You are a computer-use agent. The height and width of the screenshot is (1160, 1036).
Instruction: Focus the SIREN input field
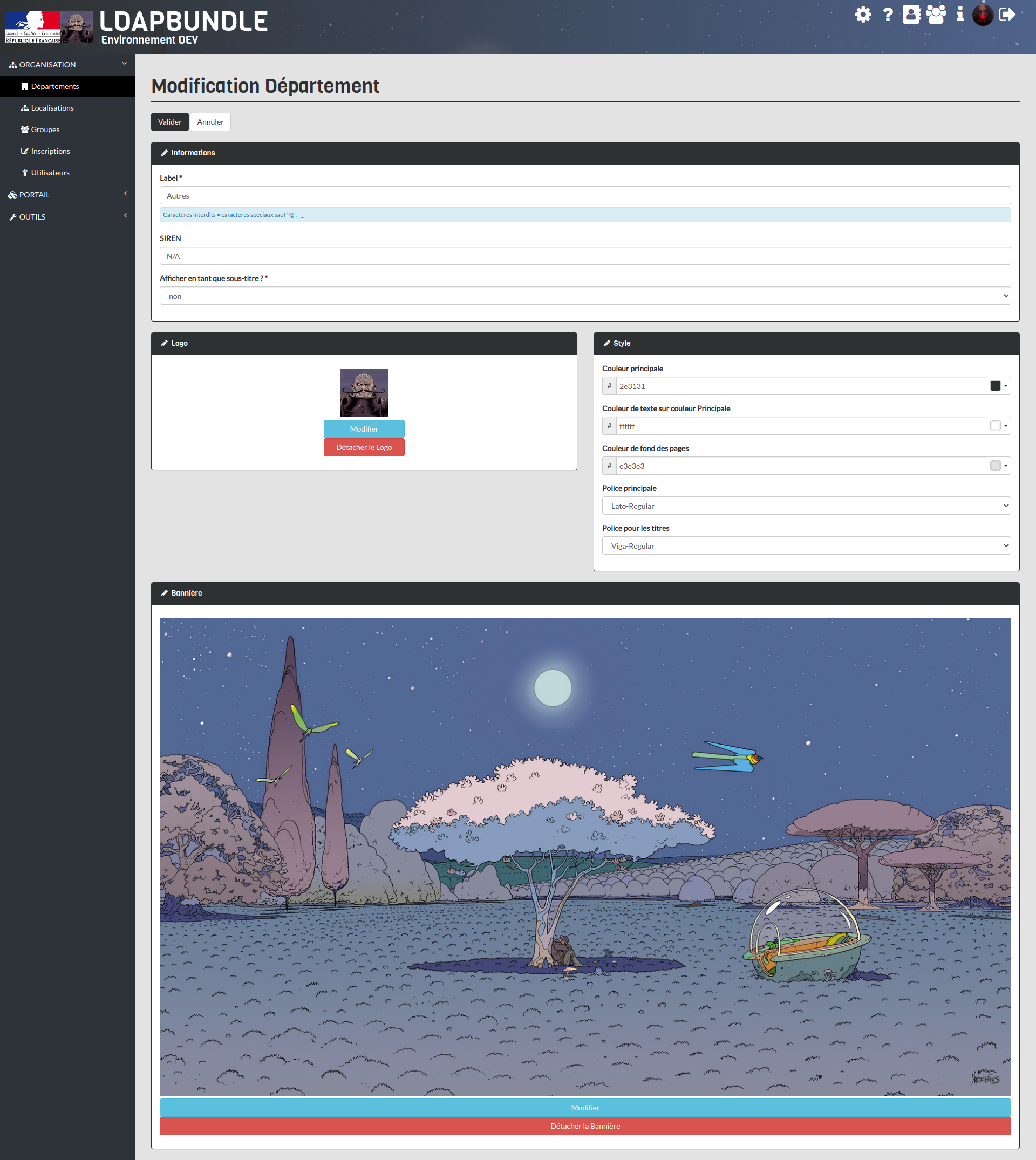tap(584, 256)
